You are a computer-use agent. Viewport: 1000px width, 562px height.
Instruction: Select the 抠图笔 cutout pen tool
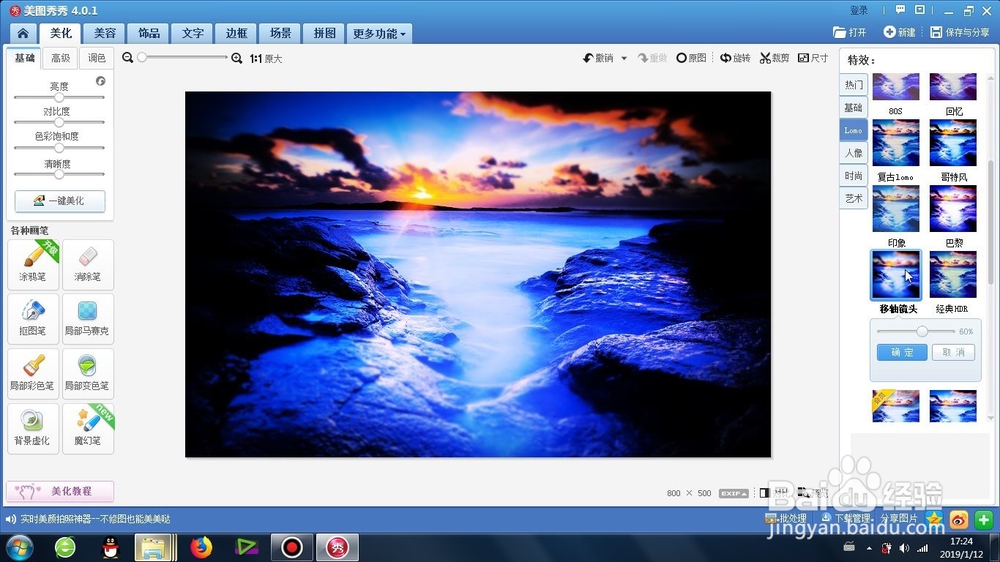click(33, 318)
